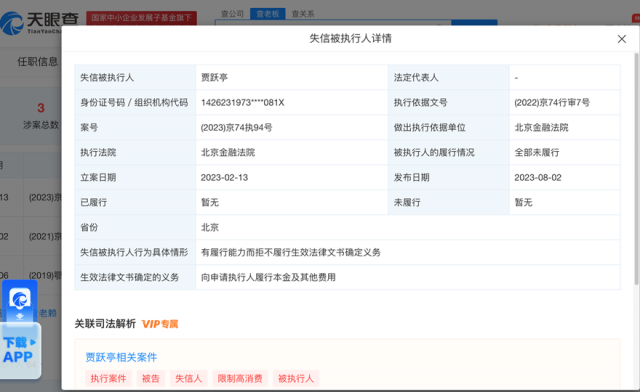Image resolution: width=640 pixels, height=392 pixels.
Task: Click the dialog's vertical scrollbar
Action: 636,168
